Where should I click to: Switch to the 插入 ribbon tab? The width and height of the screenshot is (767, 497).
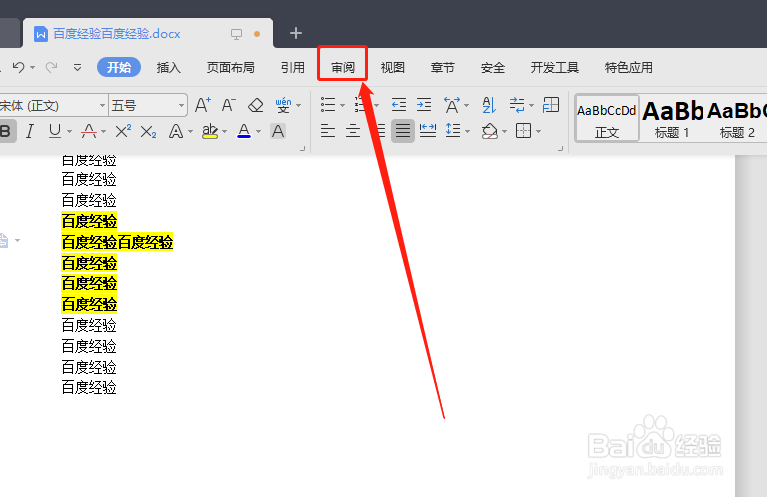coord(169,68)
